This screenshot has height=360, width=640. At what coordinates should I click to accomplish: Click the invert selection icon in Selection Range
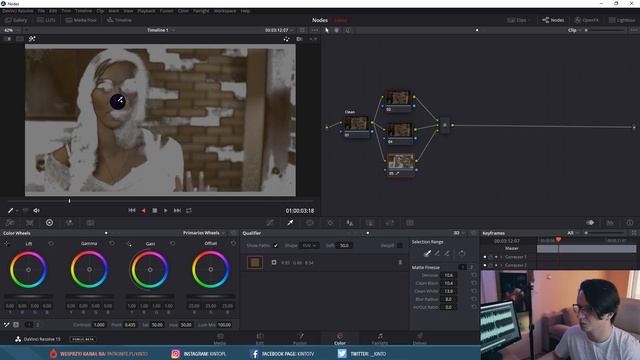pyautogui.click(x=462, y=253)
